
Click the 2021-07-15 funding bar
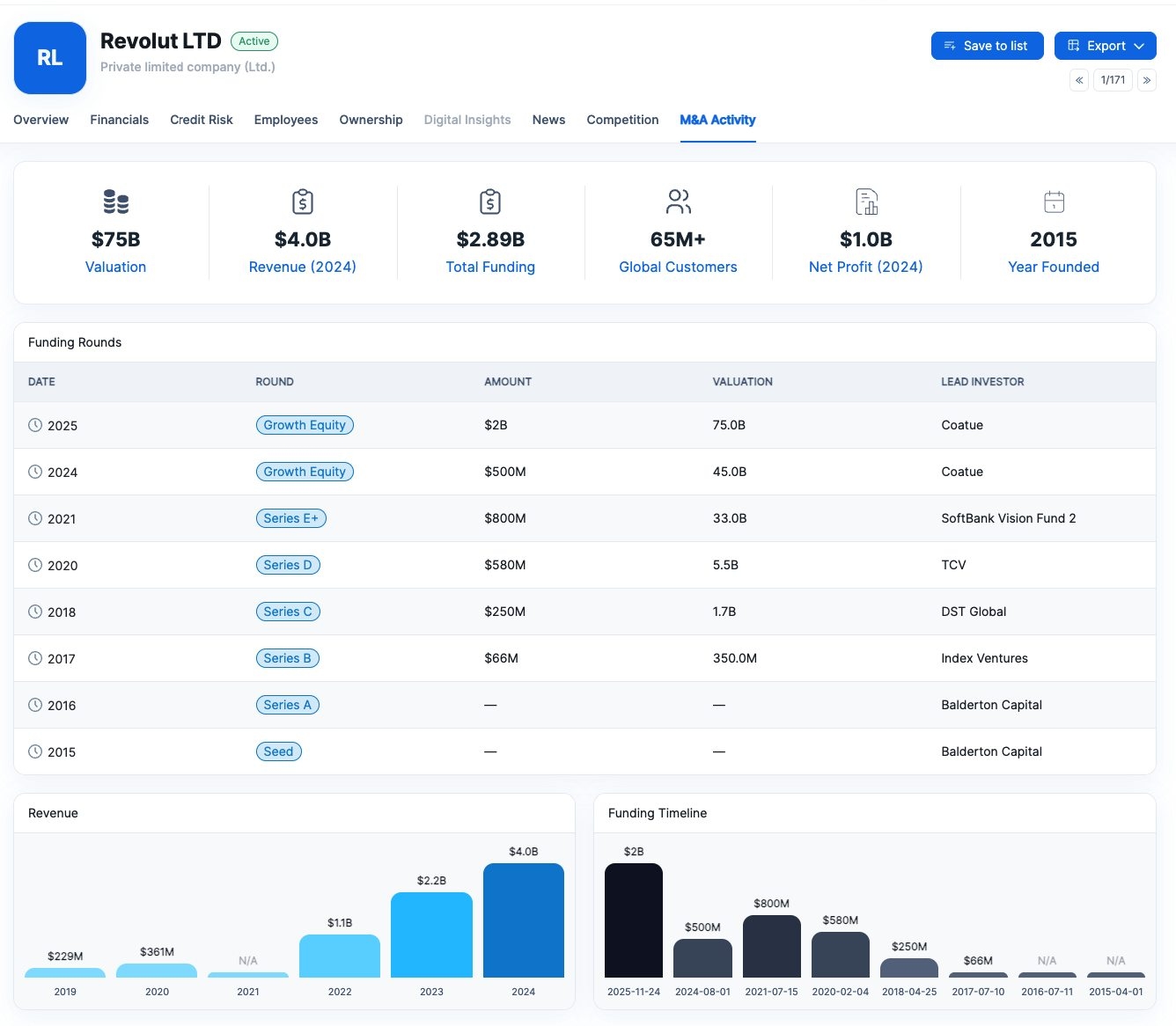tap(772, 946)
